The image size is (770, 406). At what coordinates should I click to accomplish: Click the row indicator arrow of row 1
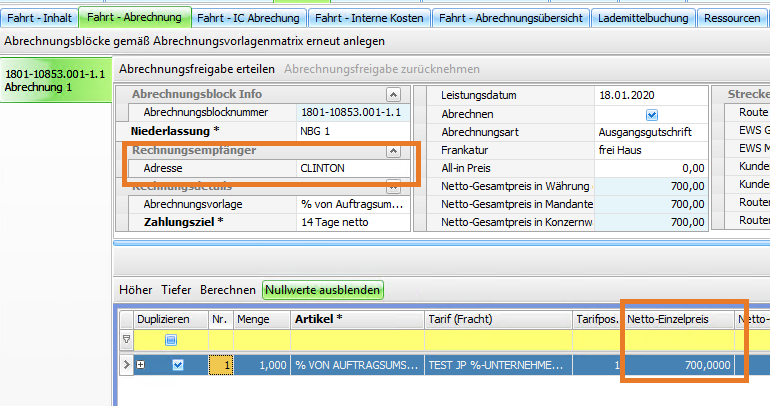coord(126,365)
